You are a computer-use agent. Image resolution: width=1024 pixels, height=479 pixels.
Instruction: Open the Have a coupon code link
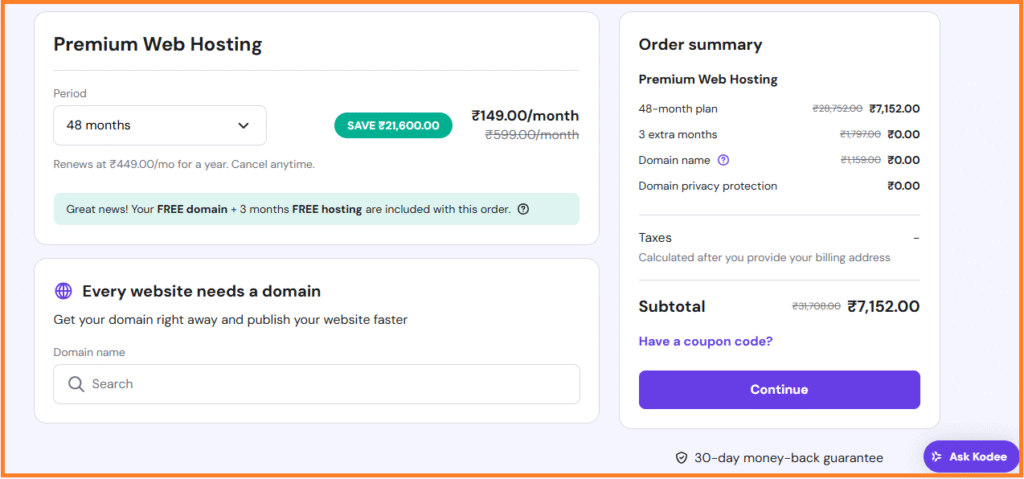pos(705,341)
